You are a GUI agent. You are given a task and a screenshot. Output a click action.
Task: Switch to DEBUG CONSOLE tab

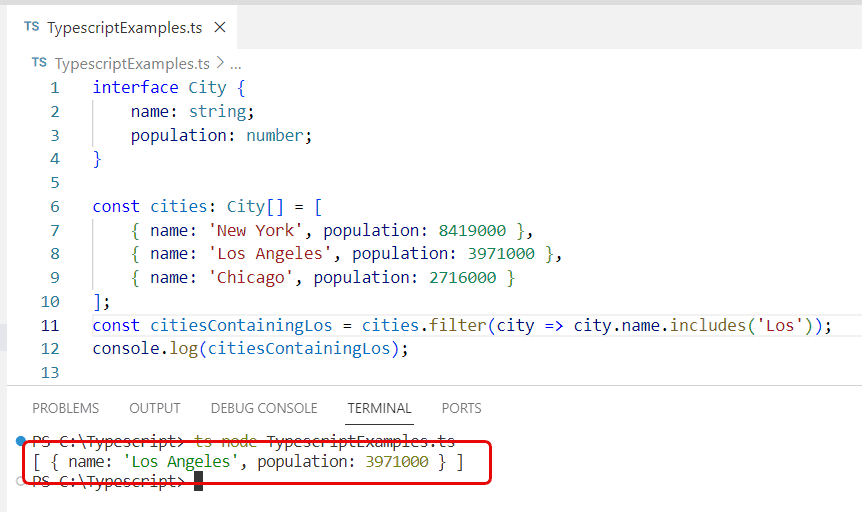coord(264,408)
